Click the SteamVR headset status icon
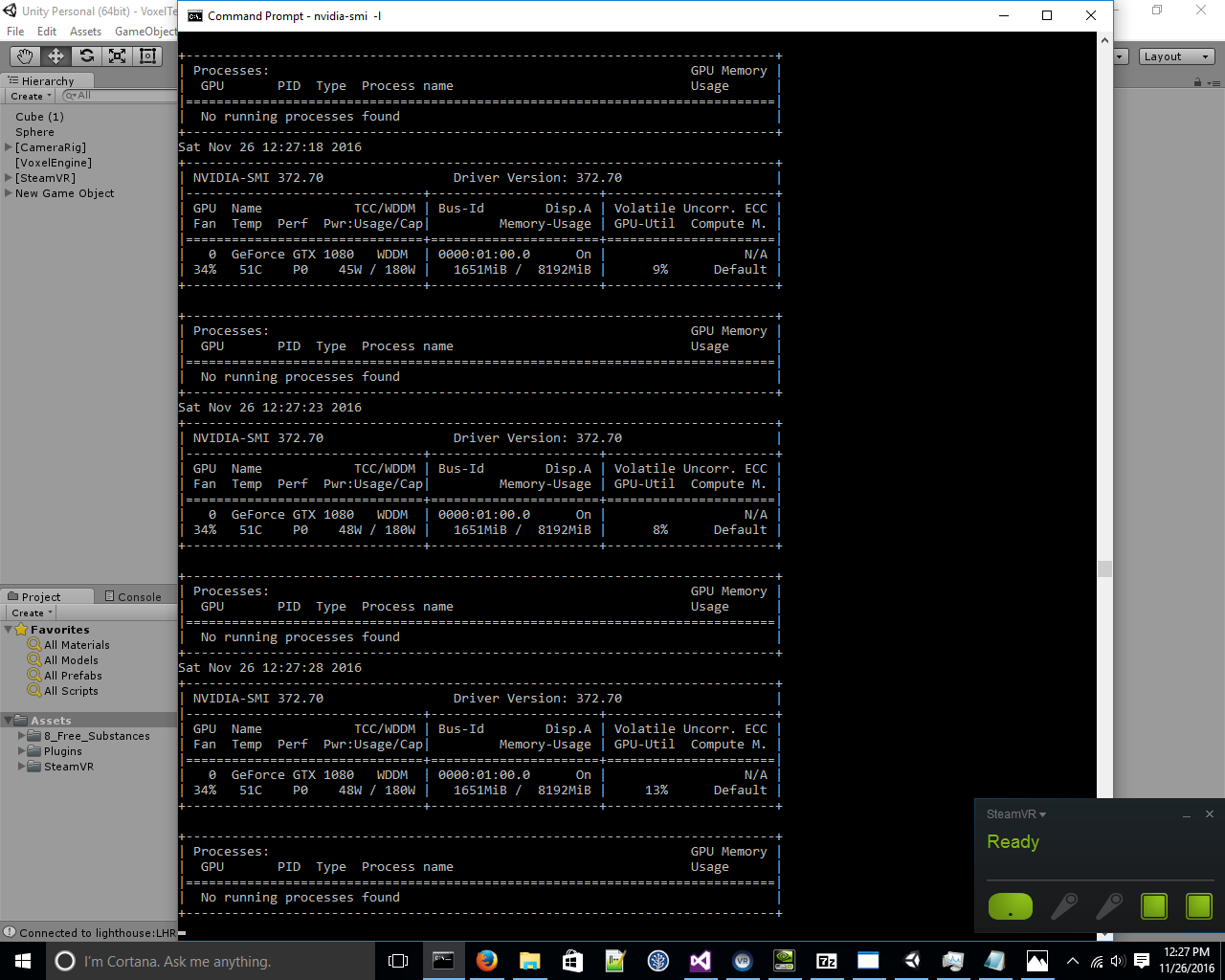Image resolution: width=1225 pixels, height=980 pixels. click(x=1010, y=905)
